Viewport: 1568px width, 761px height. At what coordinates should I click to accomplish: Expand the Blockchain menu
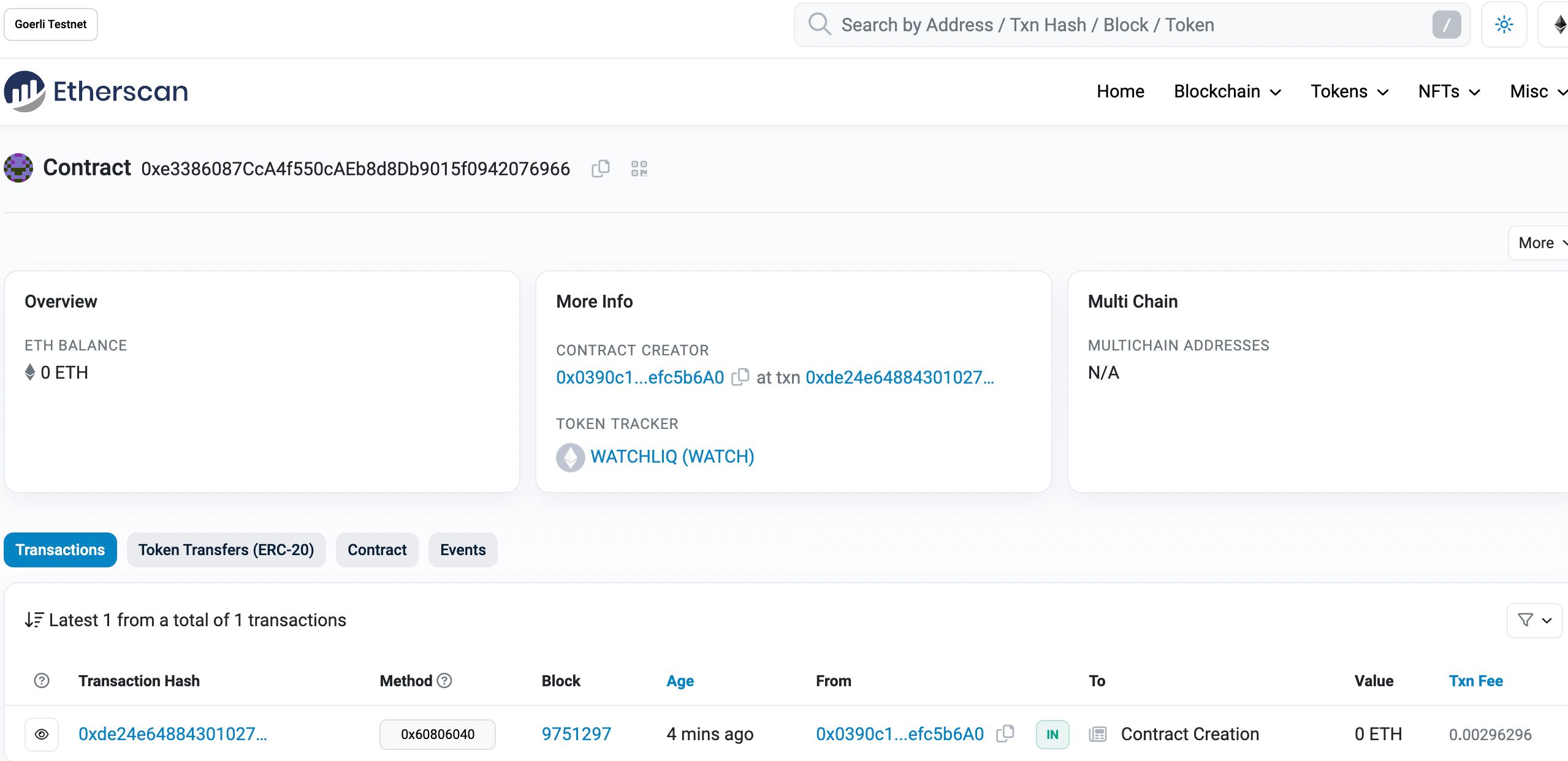1227,91
